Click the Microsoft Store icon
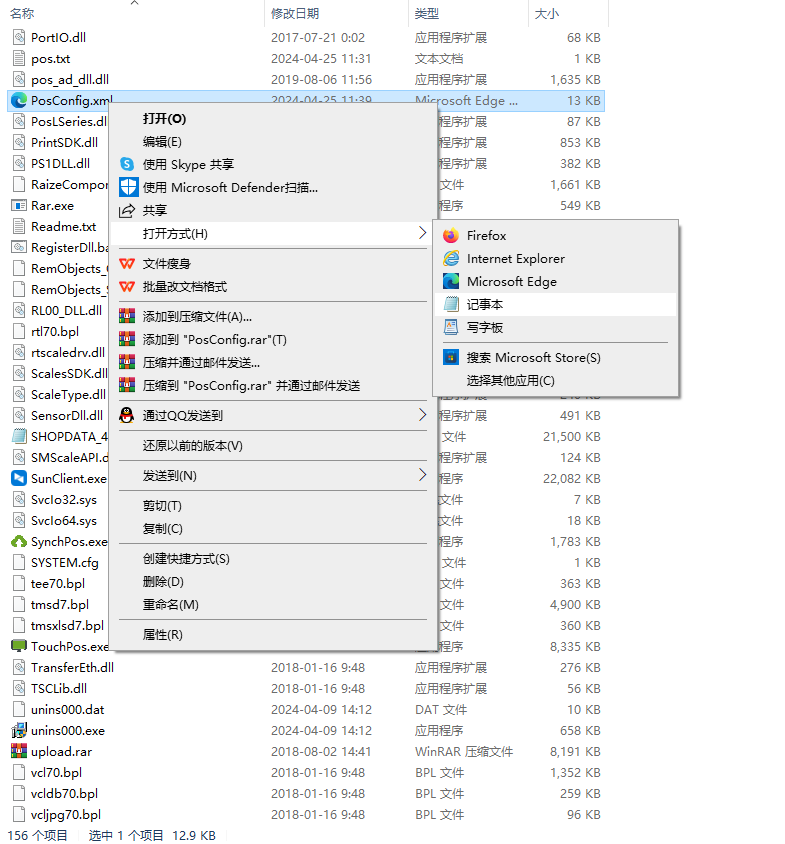Screen dimensions: 785x844 coord(451,357)
